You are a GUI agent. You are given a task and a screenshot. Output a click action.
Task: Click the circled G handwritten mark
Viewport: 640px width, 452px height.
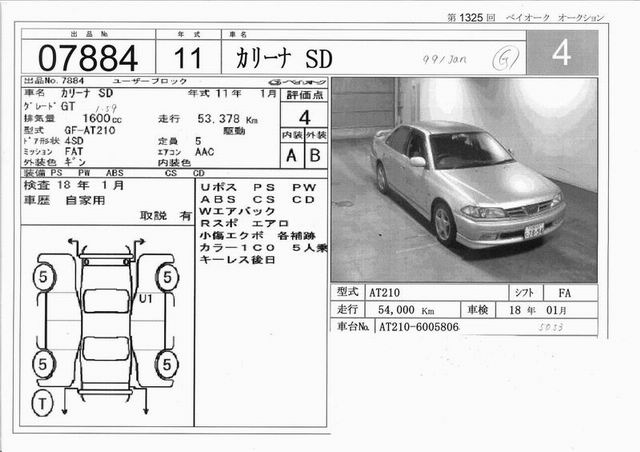[x=505, y=58]
